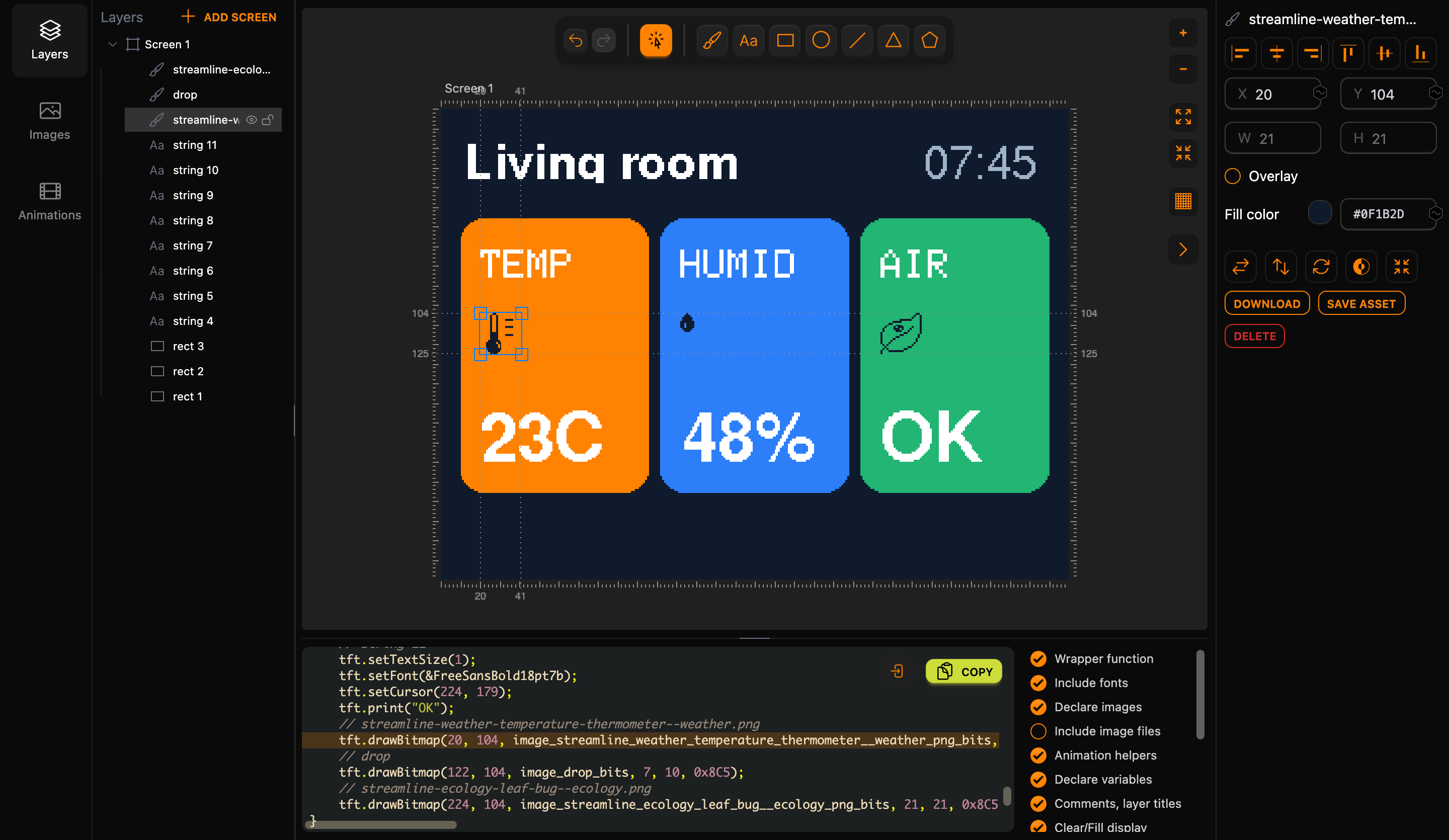1449x840 pixels.
Task: Select the Paint brush tool
Action: click(712, 40)
